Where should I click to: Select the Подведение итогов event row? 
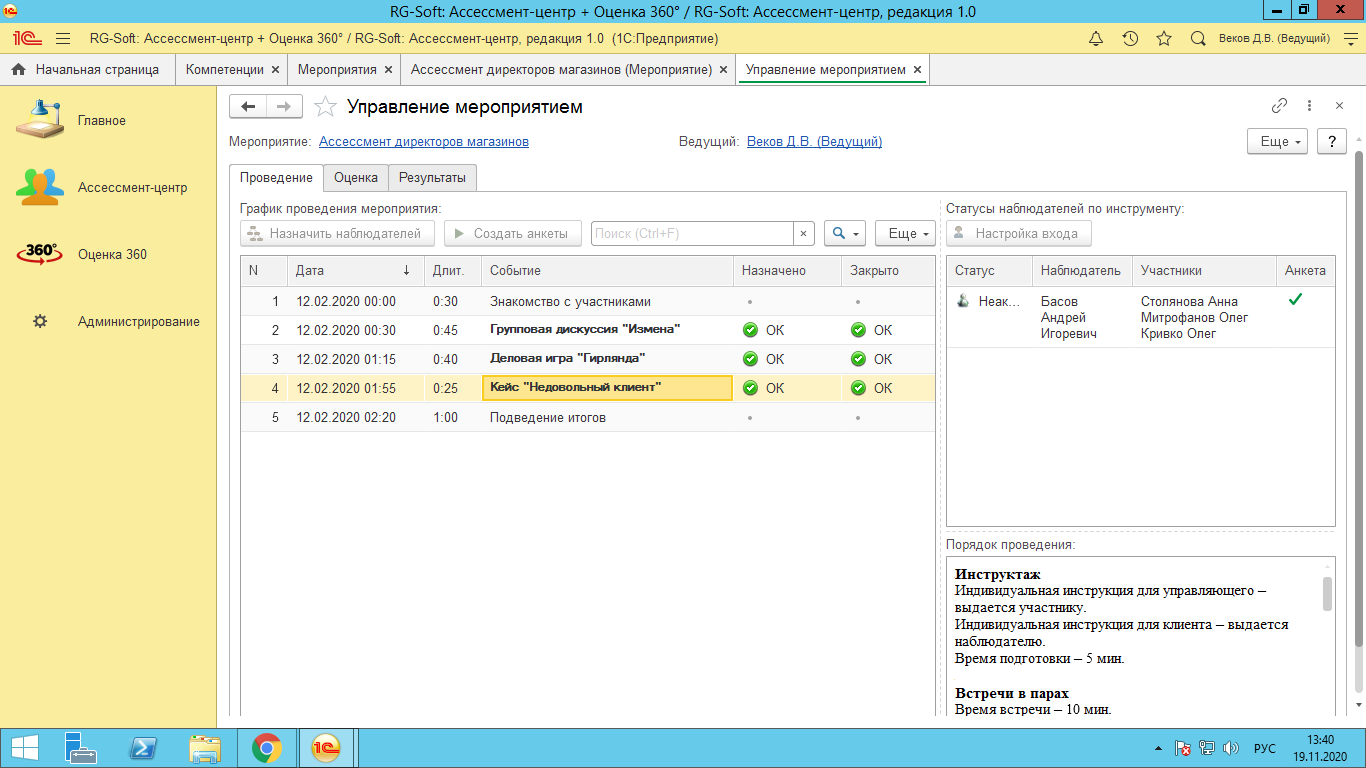point(588,417)
